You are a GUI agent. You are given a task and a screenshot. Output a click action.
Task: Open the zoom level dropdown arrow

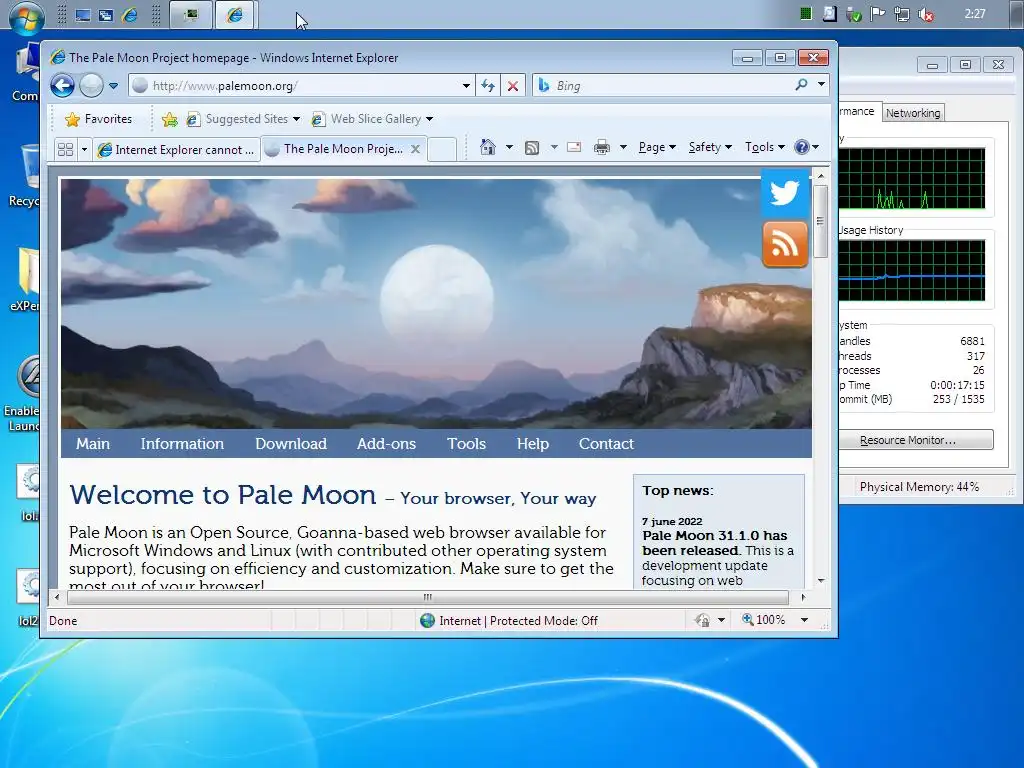point(805,620)
